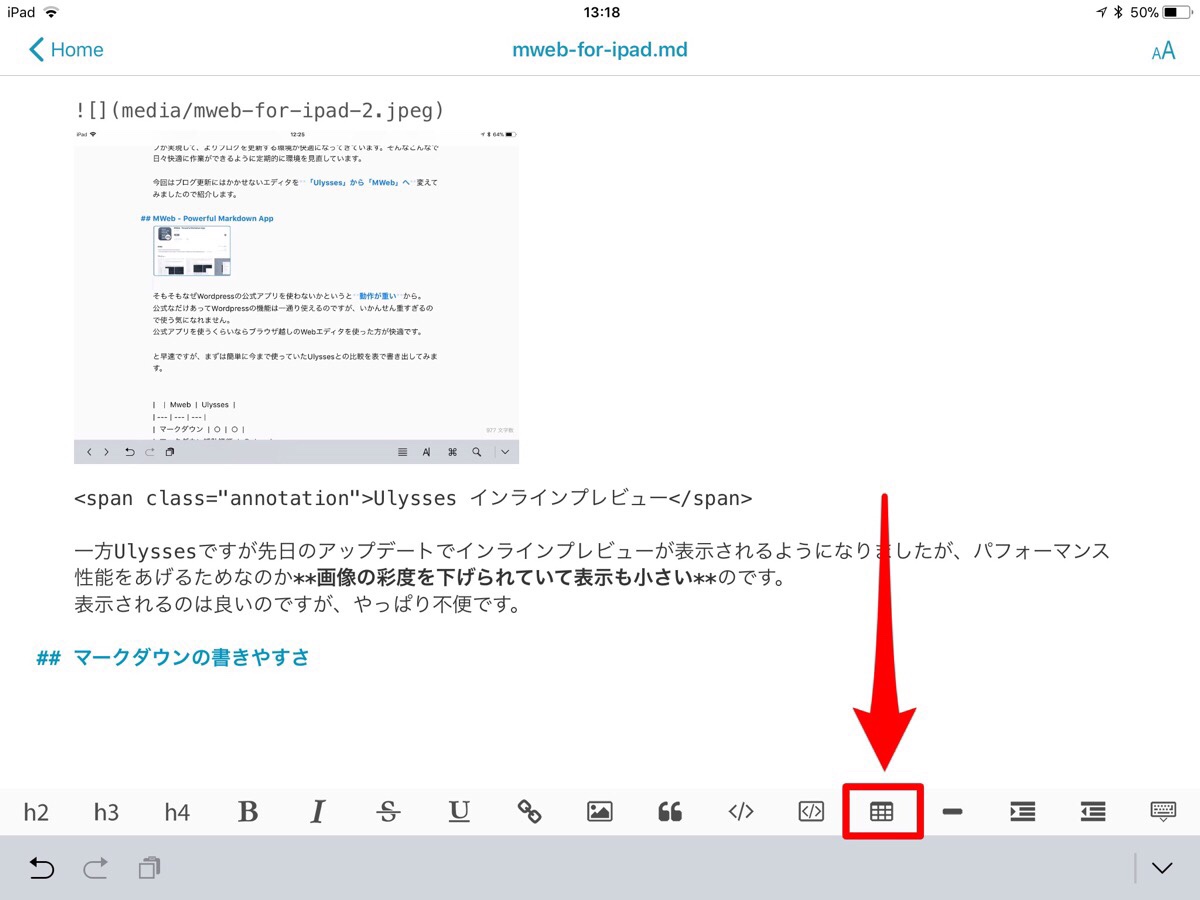Redo the last edit
Image resolution: width=1200 pixels, height=900 pixels.
pos(95,868)
